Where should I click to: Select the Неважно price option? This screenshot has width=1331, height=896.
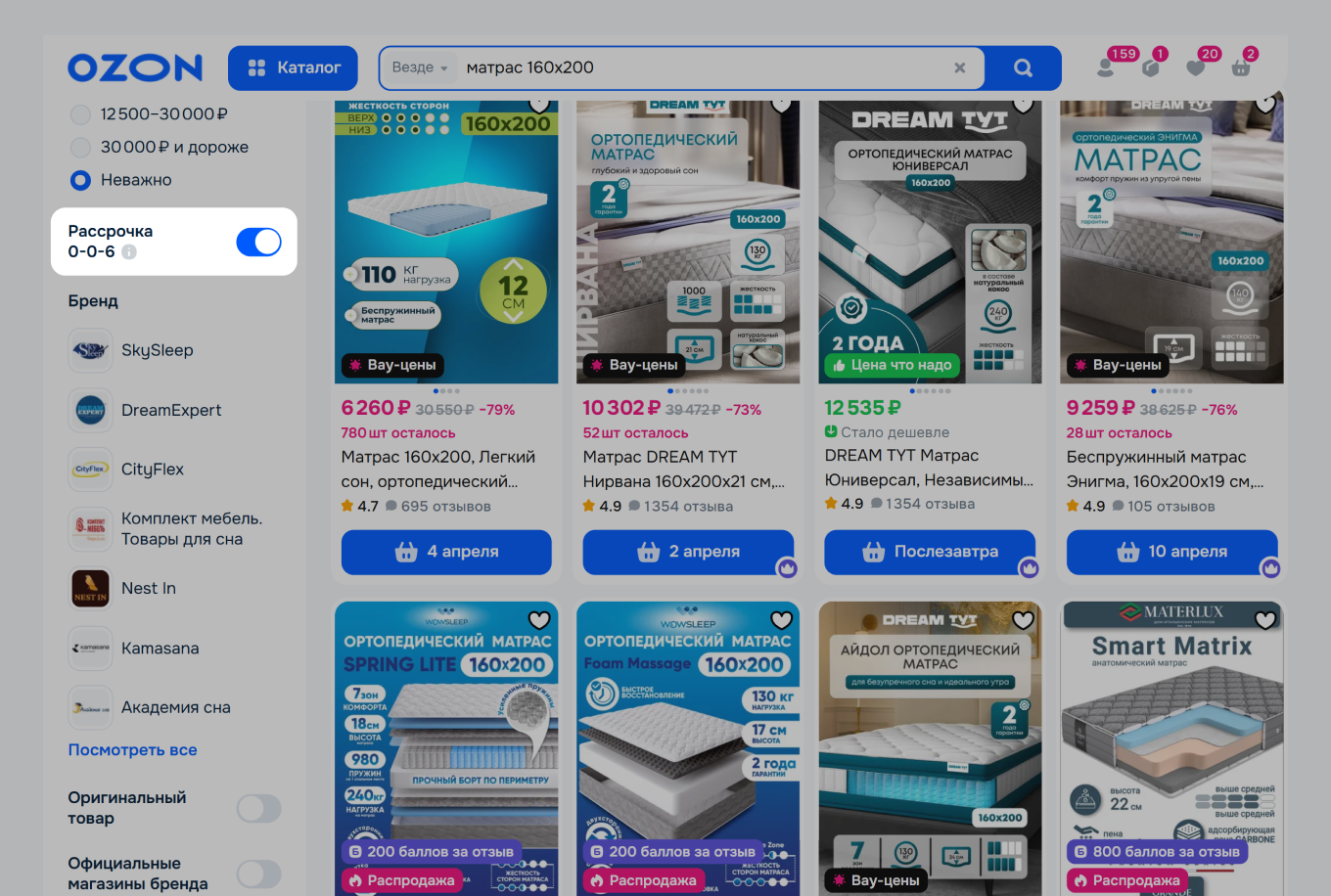click(80, 180)
